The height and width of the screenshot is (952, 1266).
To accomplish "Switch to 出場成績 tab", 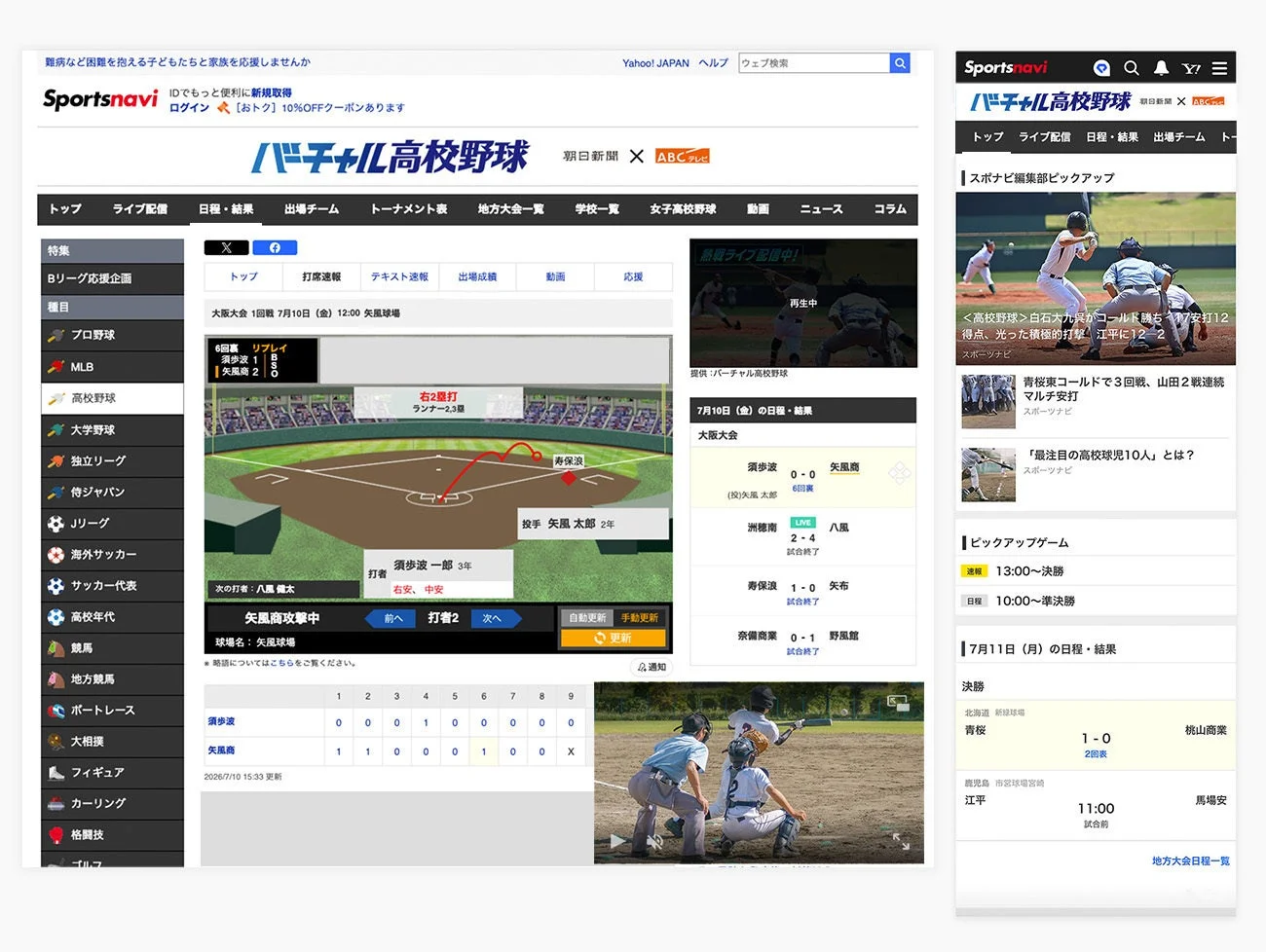I will [477, 277].
